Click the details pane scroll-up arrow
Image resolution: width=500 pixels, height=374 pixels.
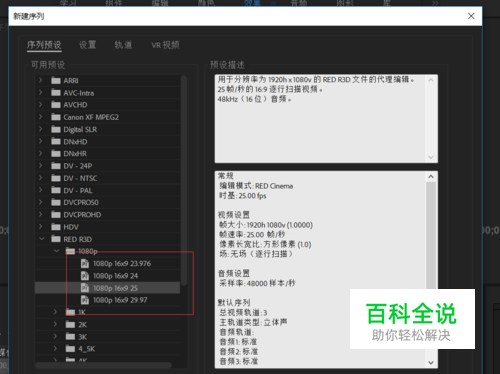431,177
